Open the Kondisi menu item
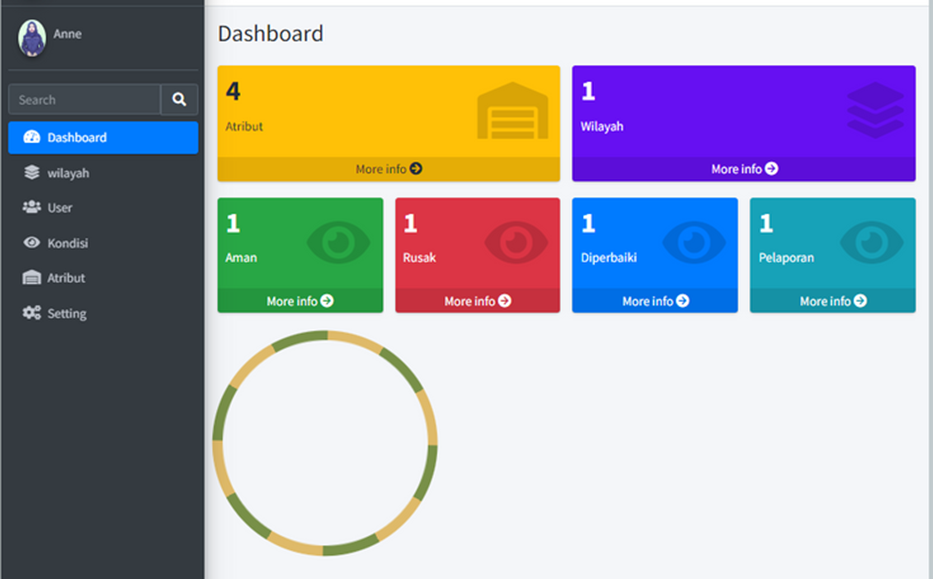 (x=103, y=242)
